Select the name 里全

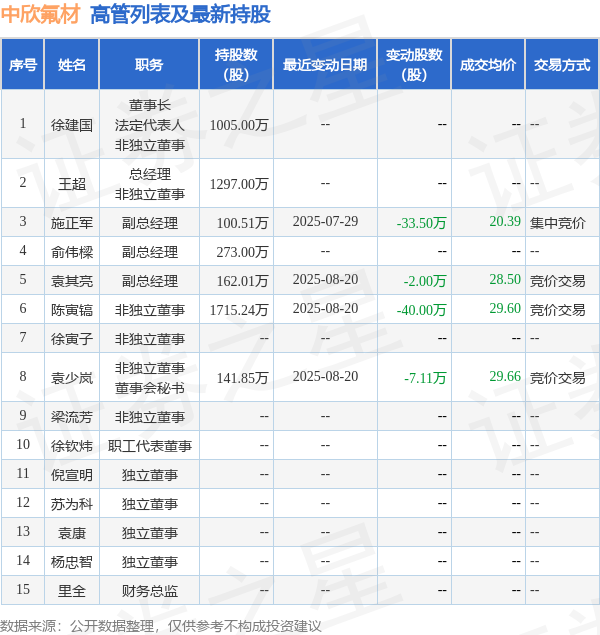click(72, 591)
